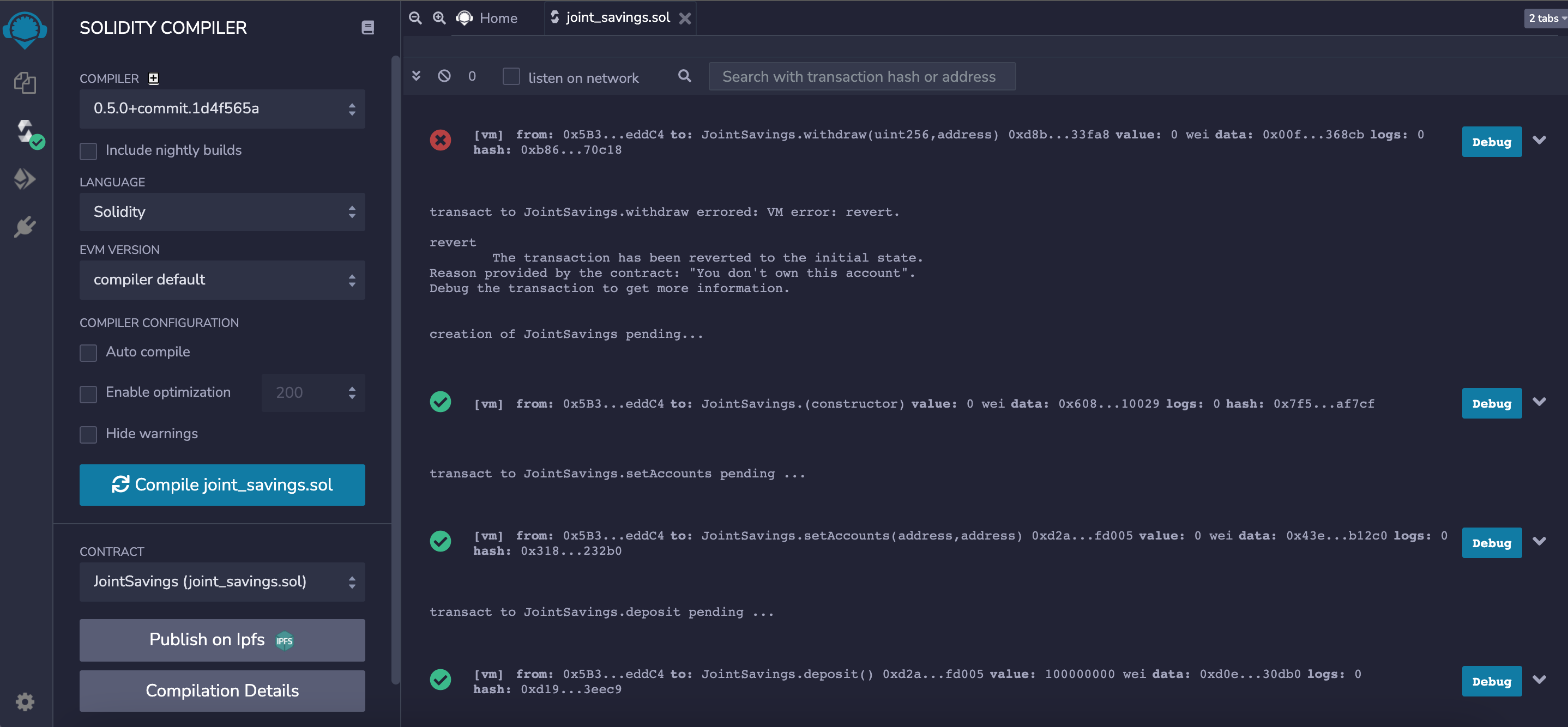This screenshot has height=727, width=1568.
Task: Expand the setAccounts transaction details chevron
Action: (1540, 542)
